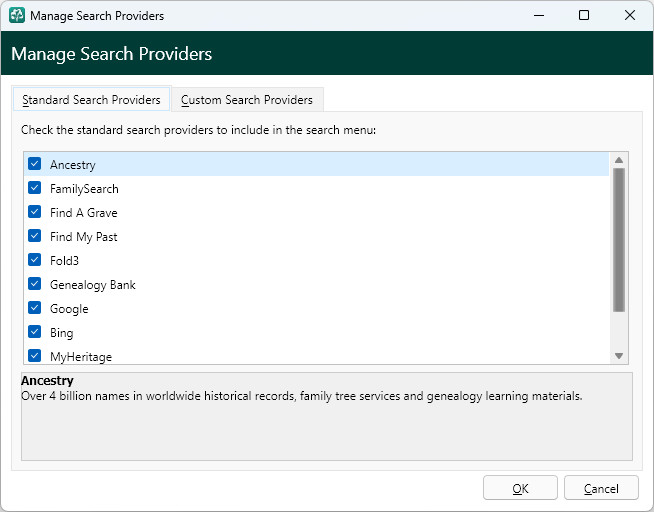654x512 pixels.
Task: Select the Standard Search Providers tab
Action: click(91, 99)
